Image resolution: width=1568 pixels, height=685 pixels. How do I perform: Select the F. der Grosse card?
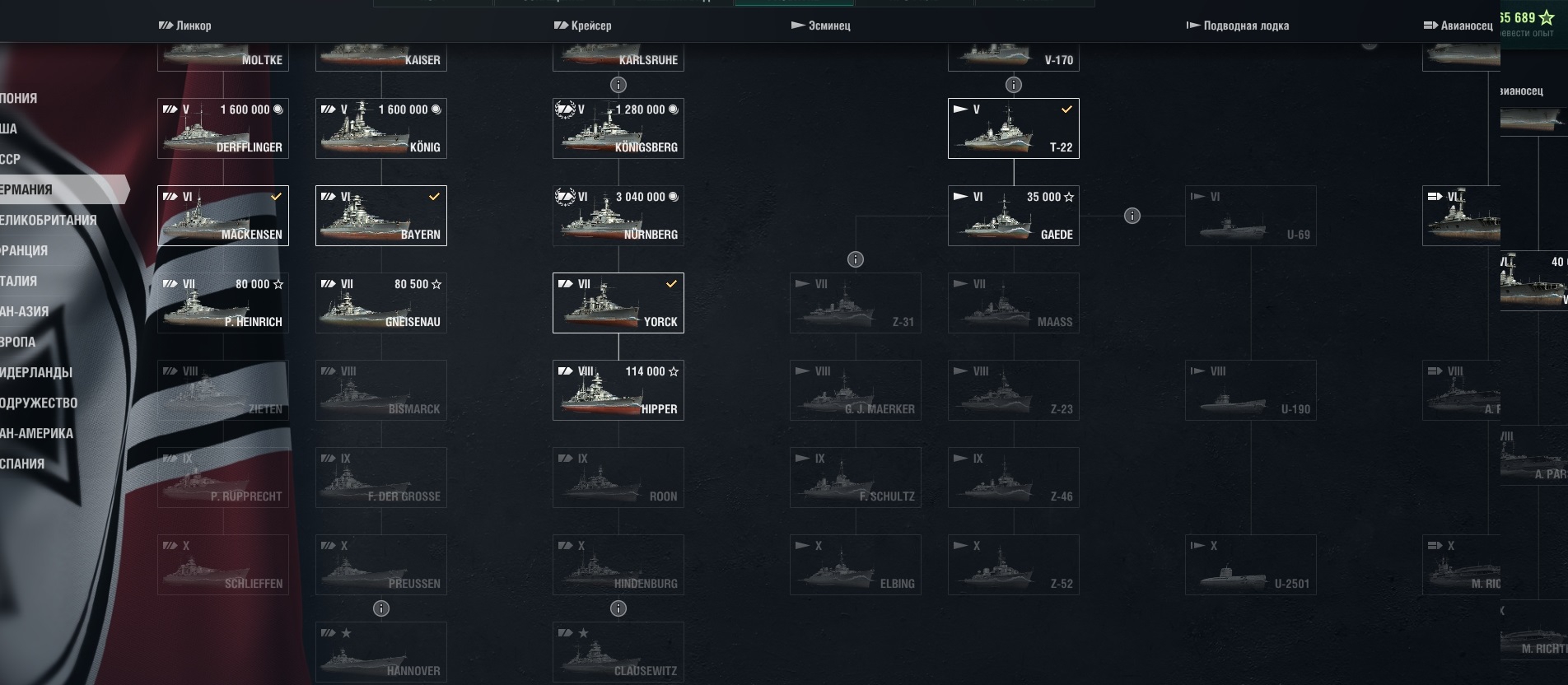pyautogui.click(x=381, y=478)
